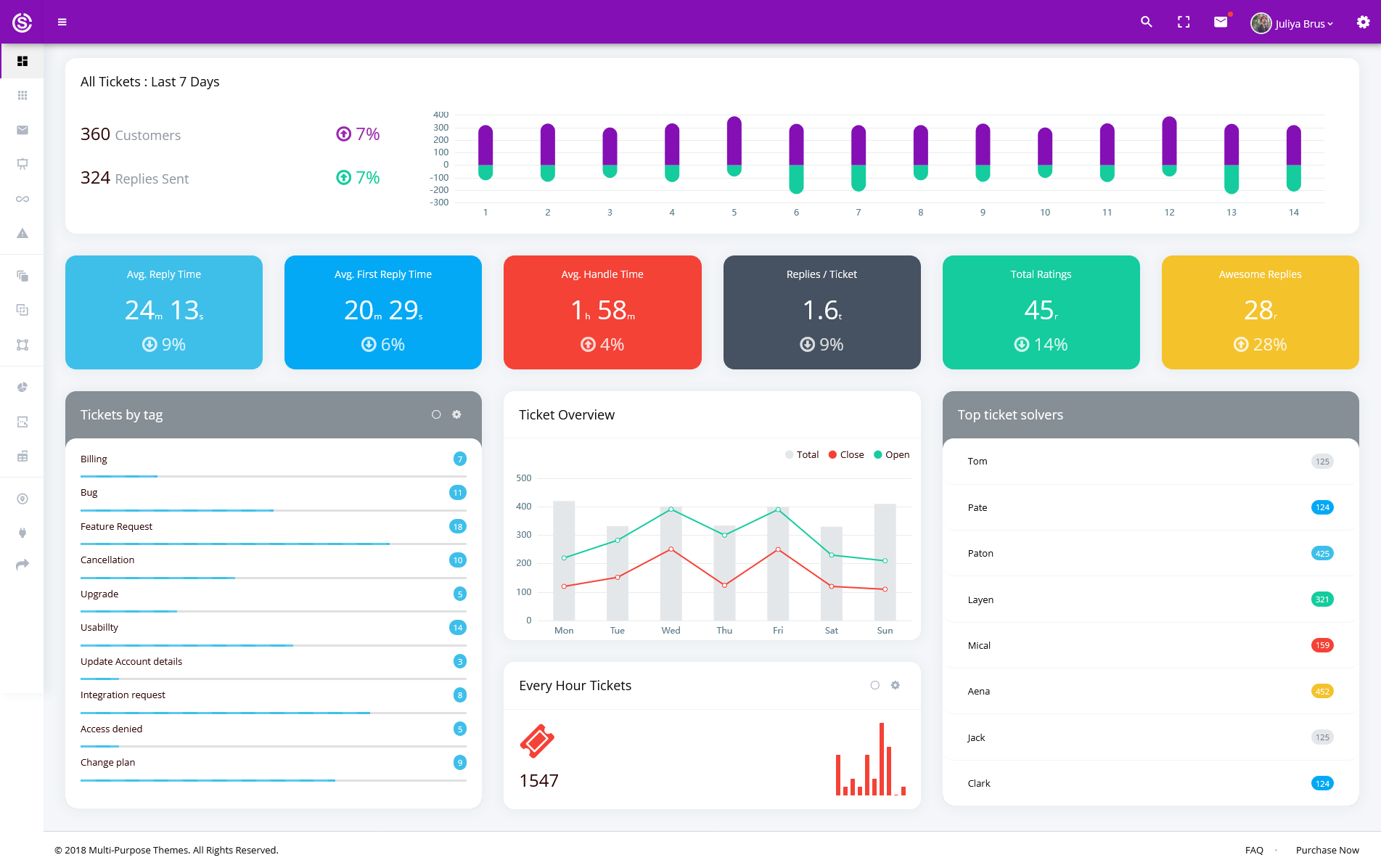Select the Integration request tag label

click(x=123, y=695)
